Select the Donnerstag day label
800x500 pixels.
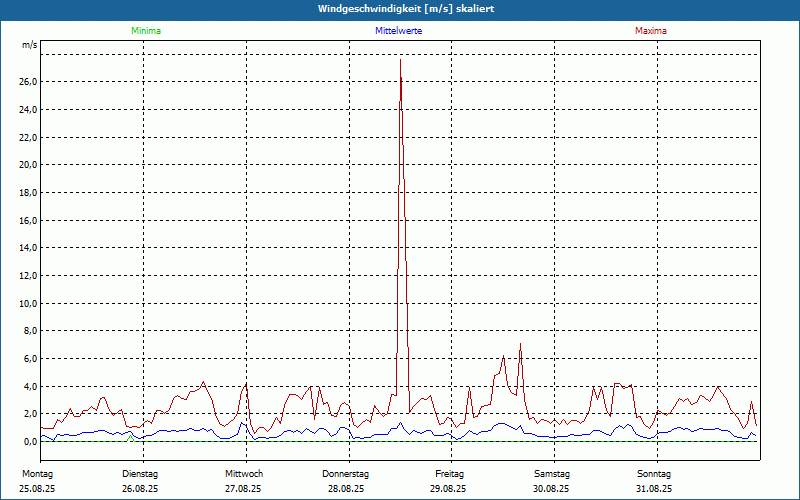click(x=346, y=473)
